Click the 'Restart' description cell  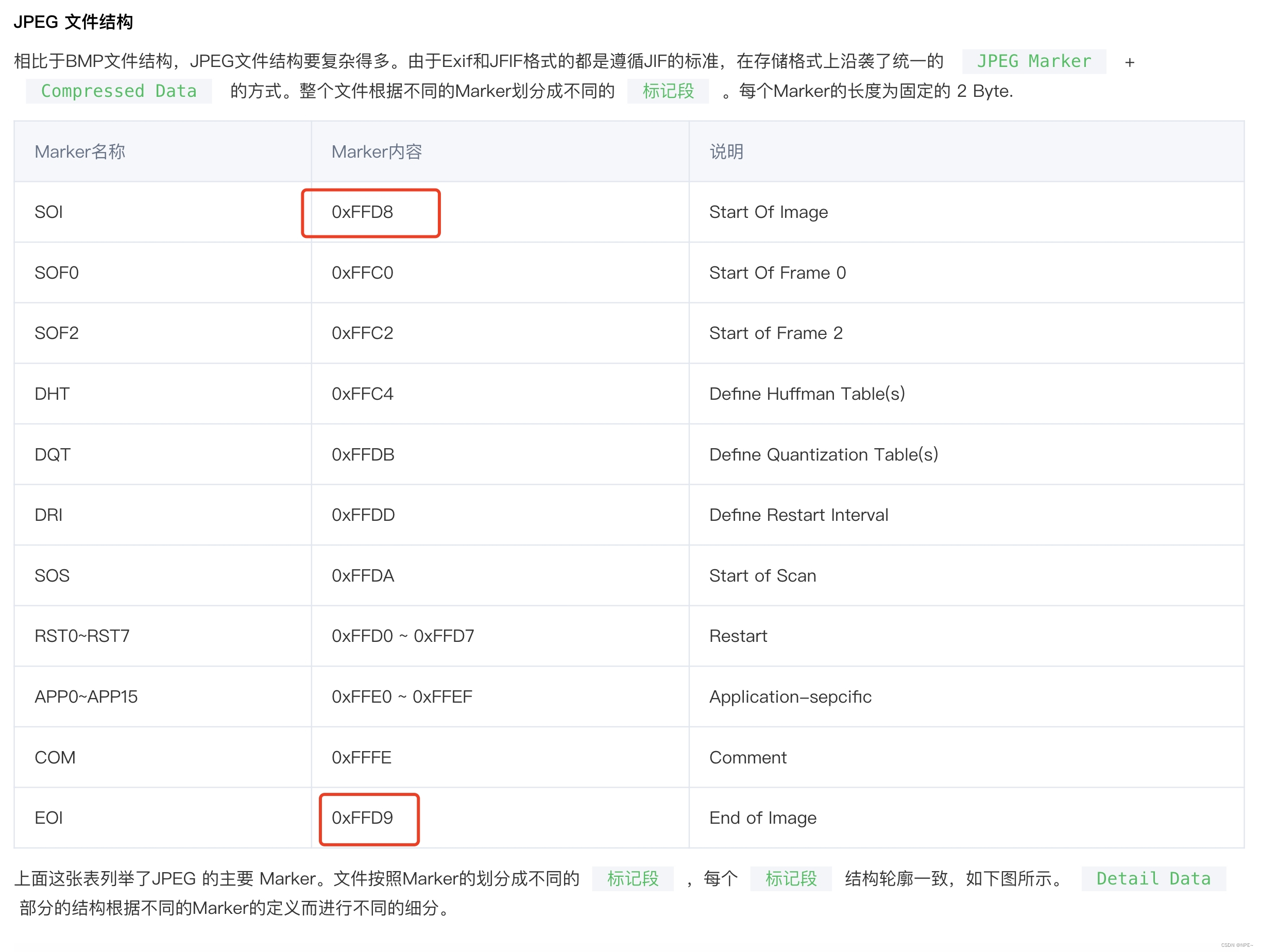pyautogui.click(x=966, y=636)
